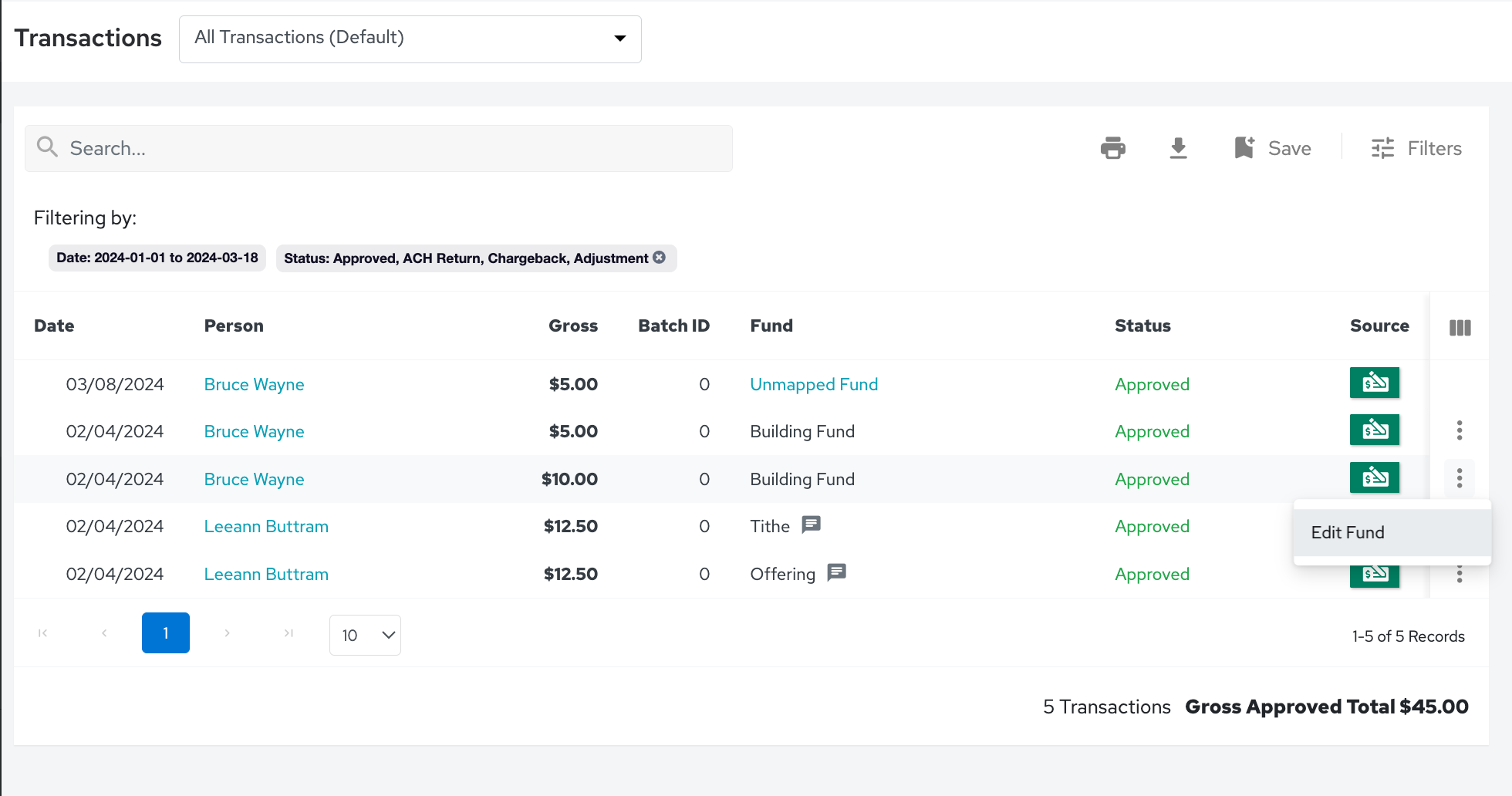Screen dimensions: 1512x796
Task: Sort by the Gross column header
Action: pyautogui.click(x=572, y=325)
